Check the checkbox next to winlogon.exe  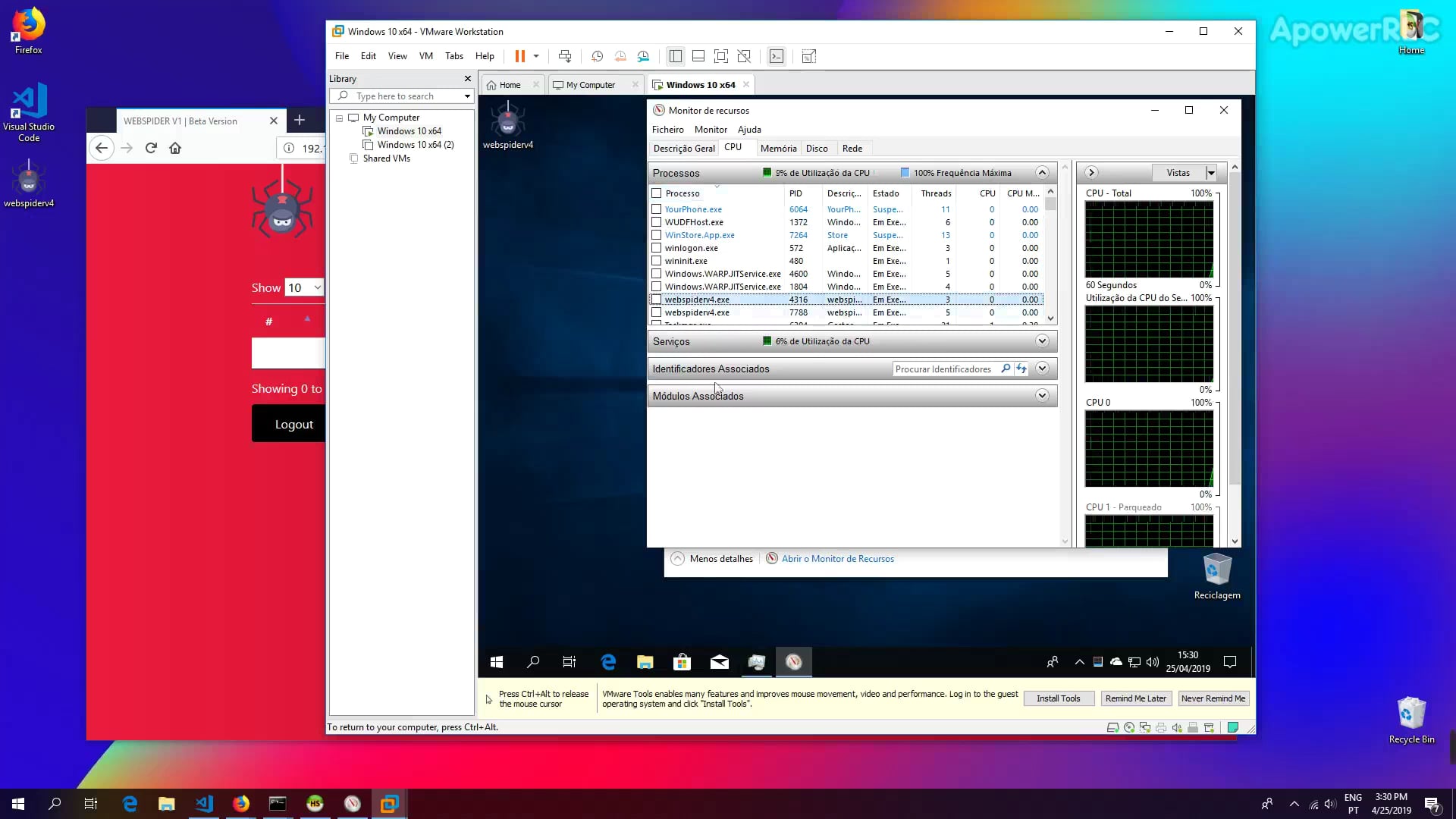pos(656,248)
